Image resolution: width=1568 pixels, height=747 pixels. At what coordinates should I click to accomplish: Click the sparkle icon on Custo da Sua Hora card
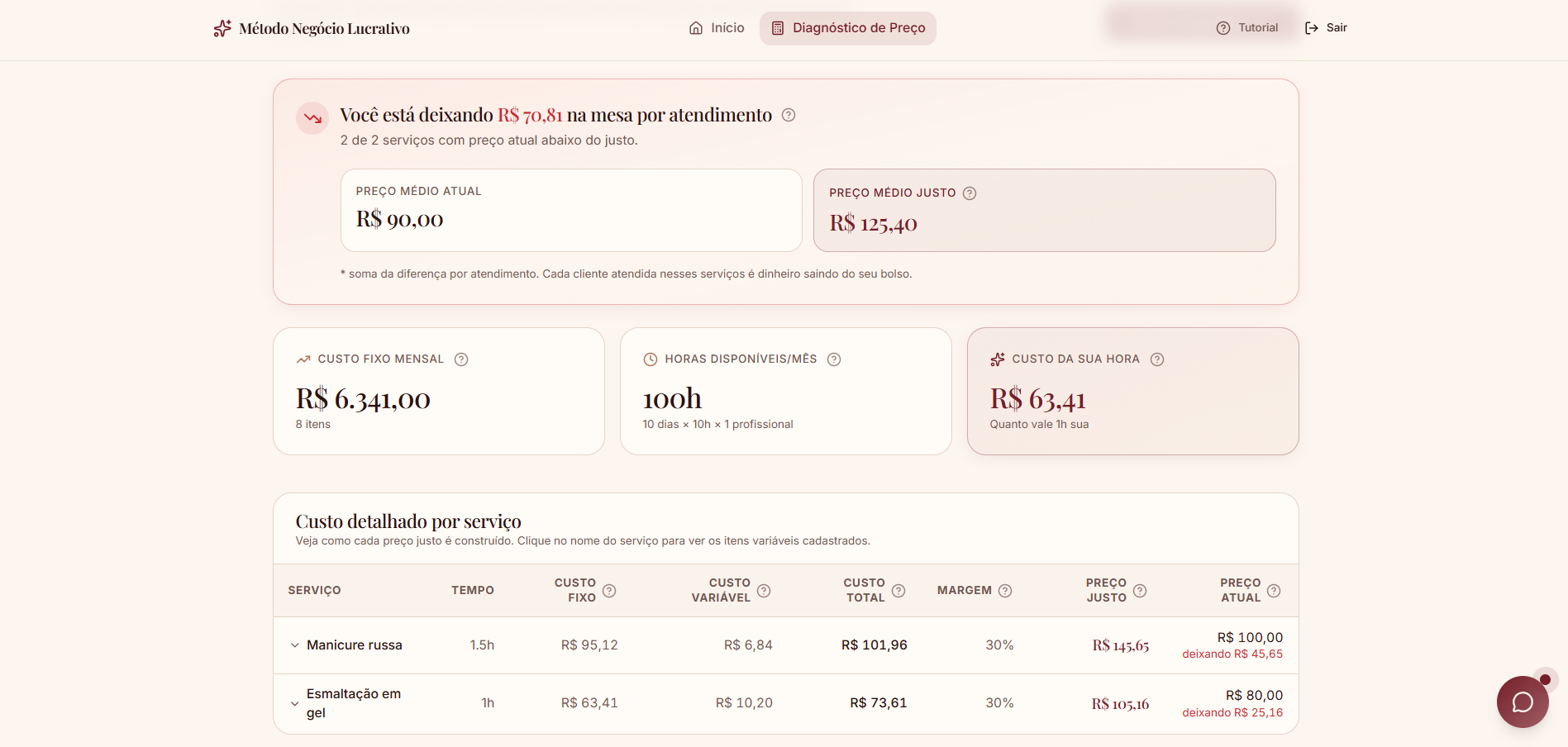(x=997, y=359)
